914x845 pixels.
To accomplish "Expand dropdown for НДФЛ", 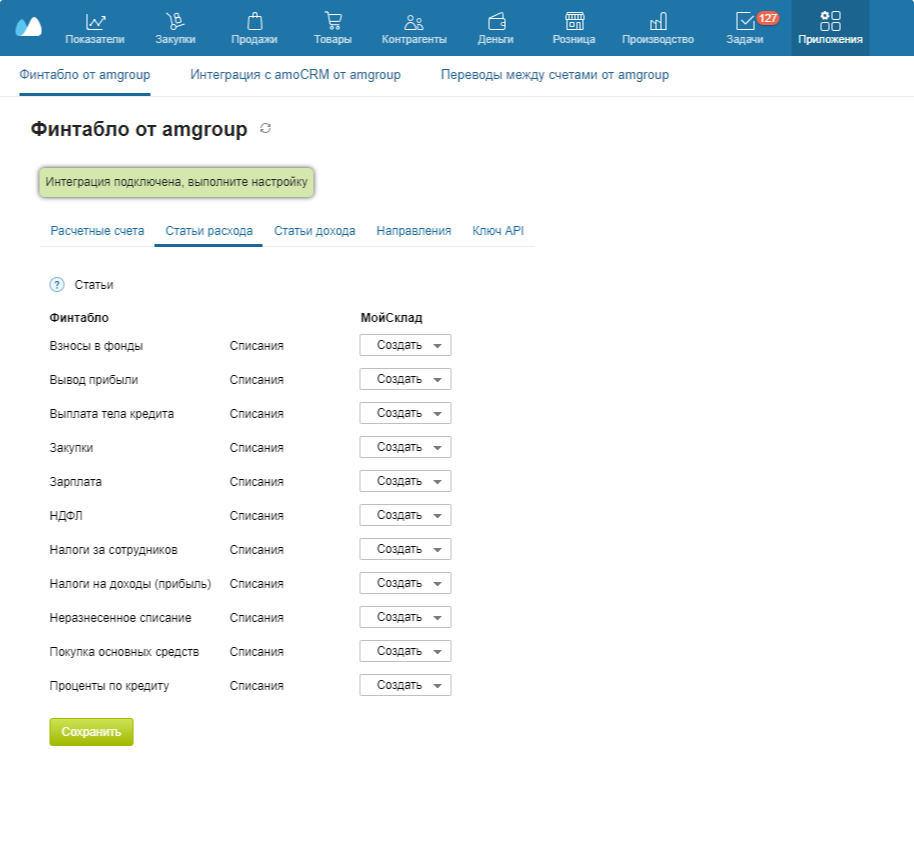I will tap(405, 515).
